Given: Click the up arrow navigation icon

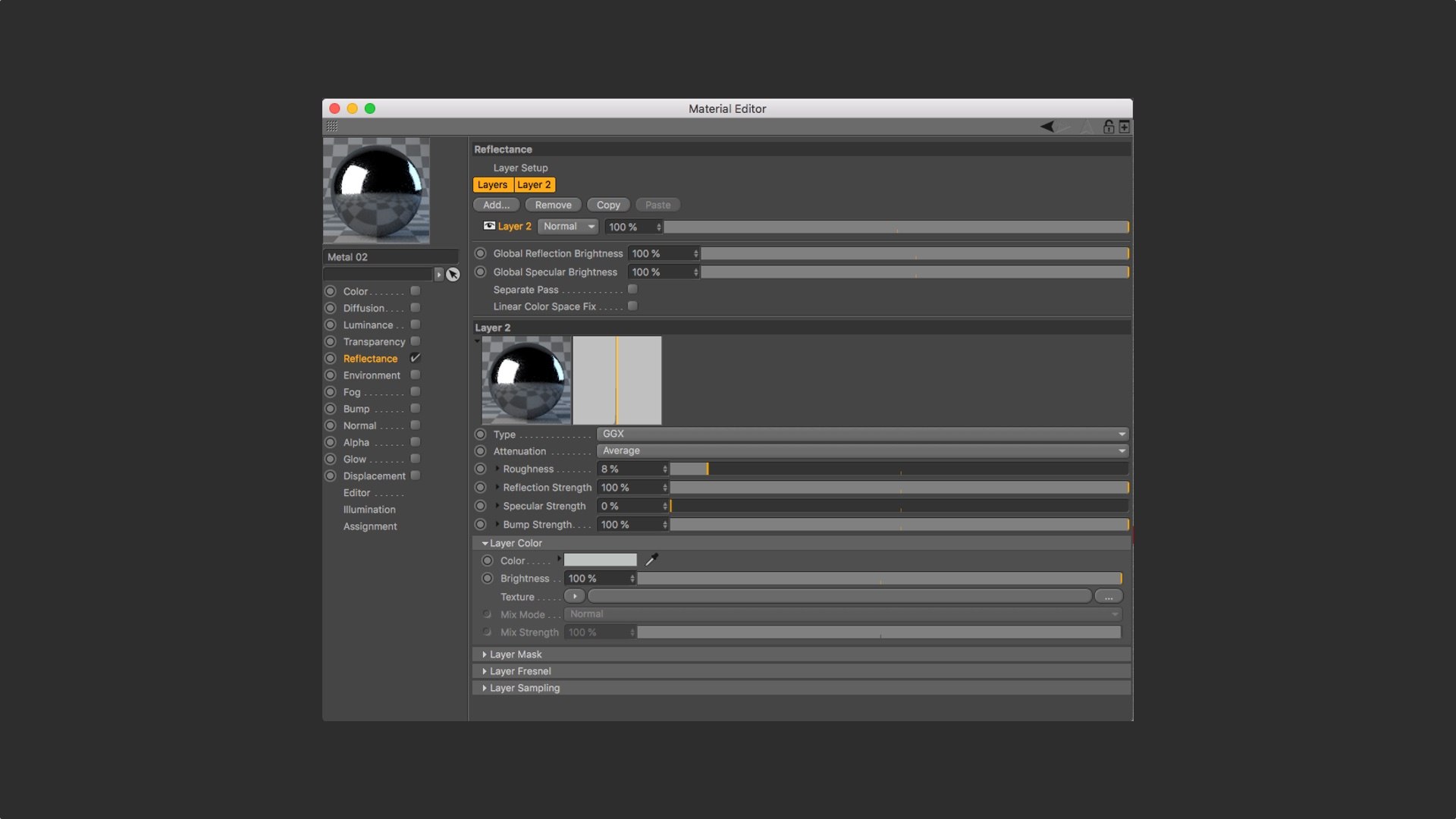Looking at the screenshot, I should click(1087, 127).
